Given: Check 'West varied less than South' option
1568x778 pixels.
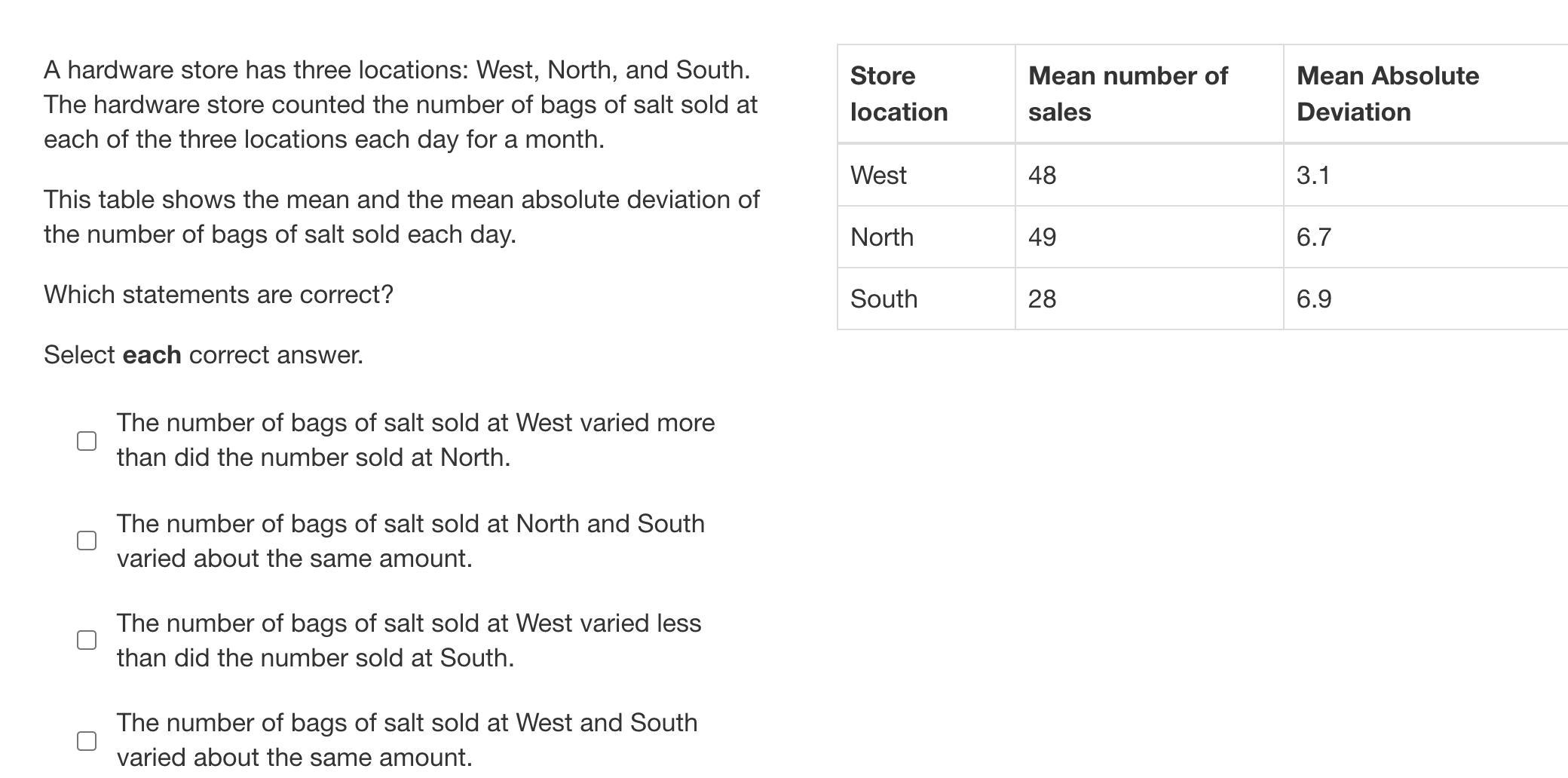Looking at the screenshot, I should click(x=87, y=640).
